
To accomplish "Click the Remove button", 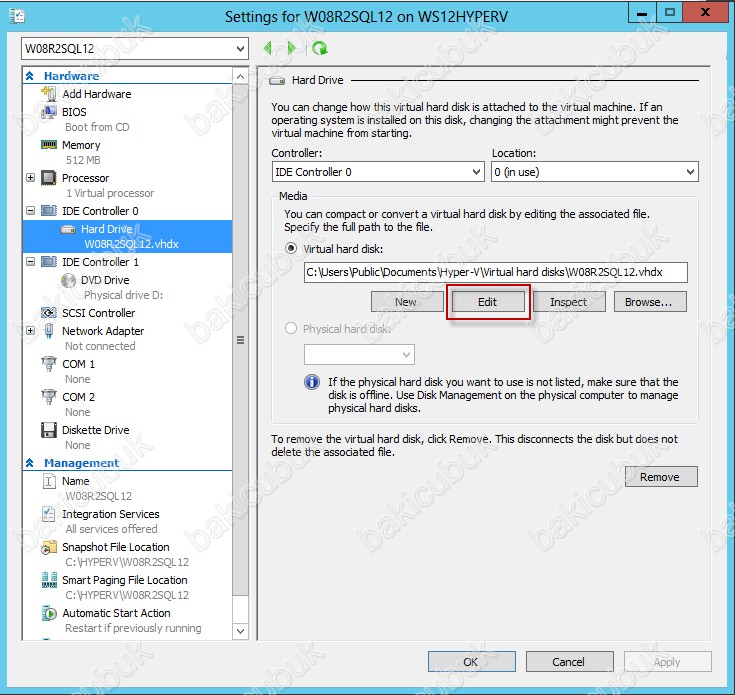I will 661,477.
